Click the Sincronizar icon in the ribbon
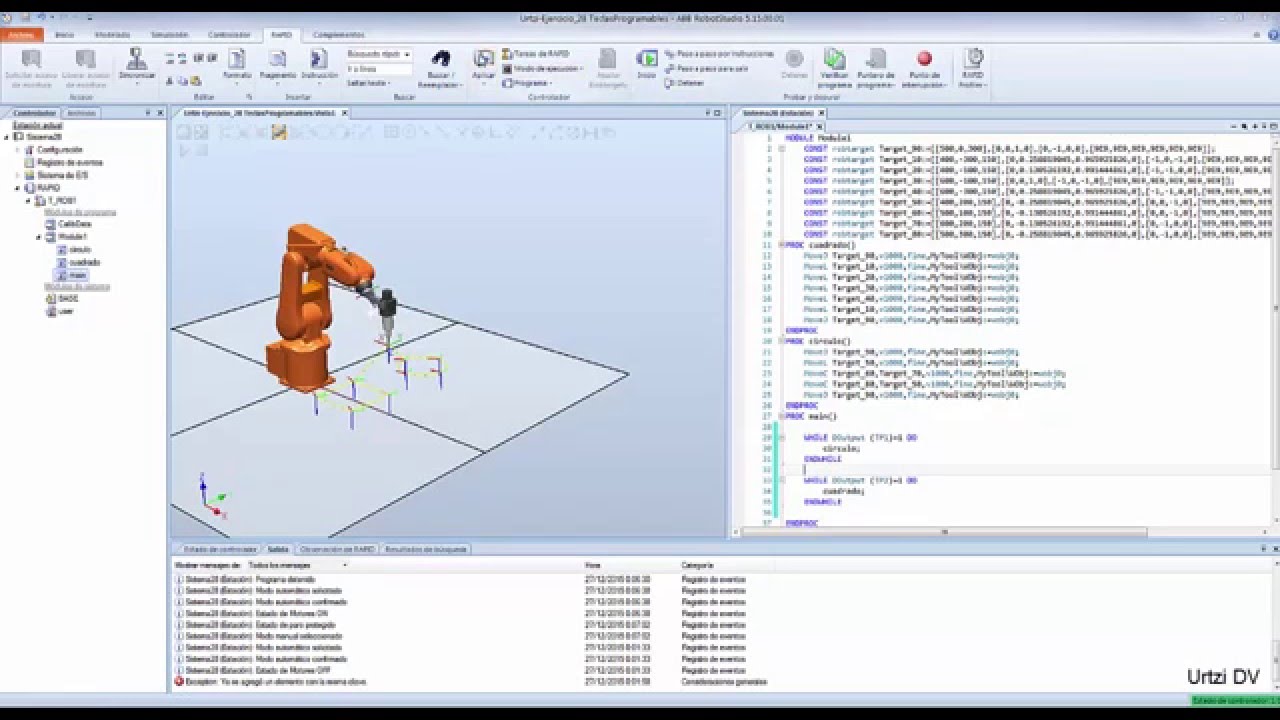This screenshot has height=720, width=1280. tap(136, 60)
